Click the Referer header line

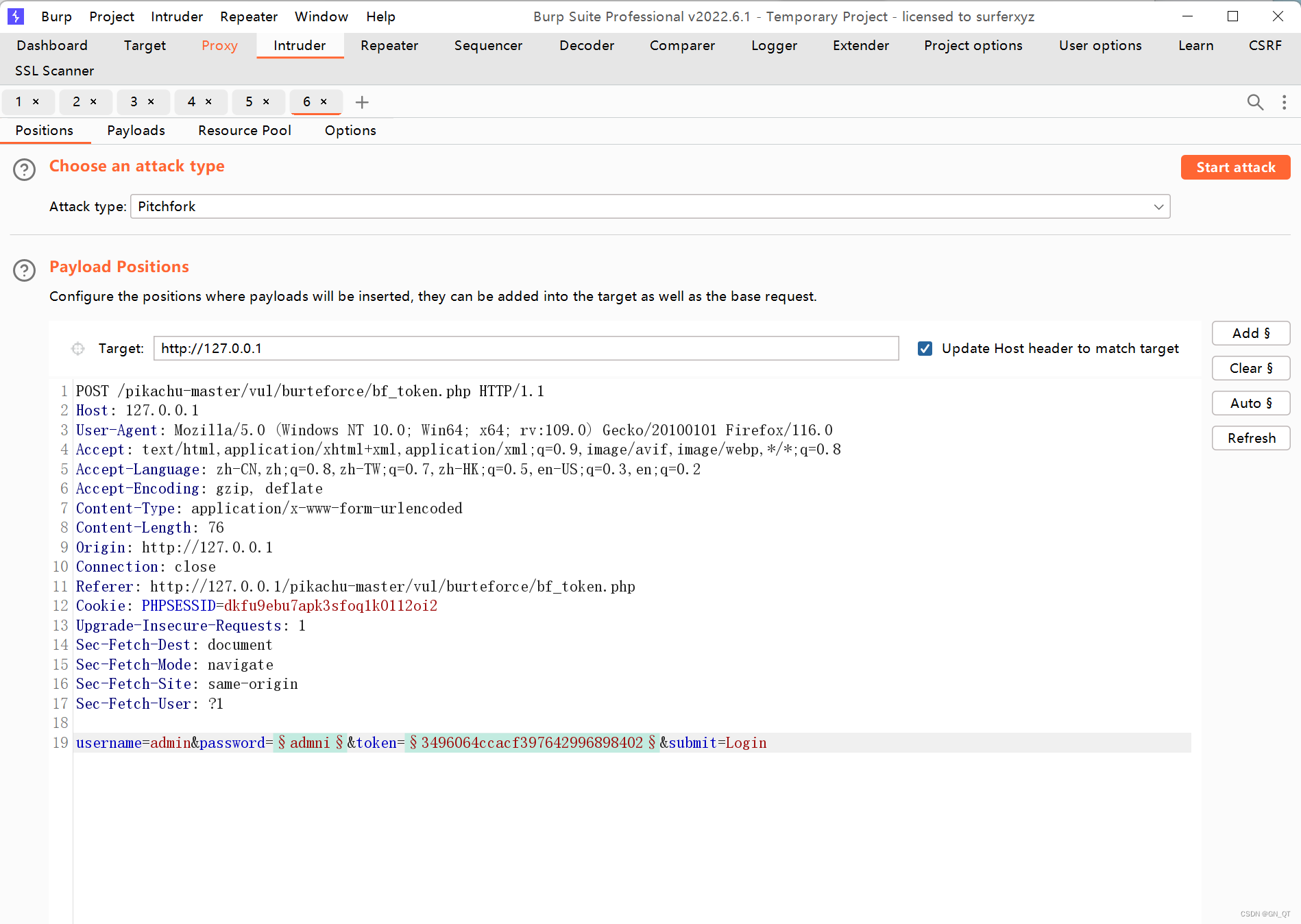tap(356, 587)
